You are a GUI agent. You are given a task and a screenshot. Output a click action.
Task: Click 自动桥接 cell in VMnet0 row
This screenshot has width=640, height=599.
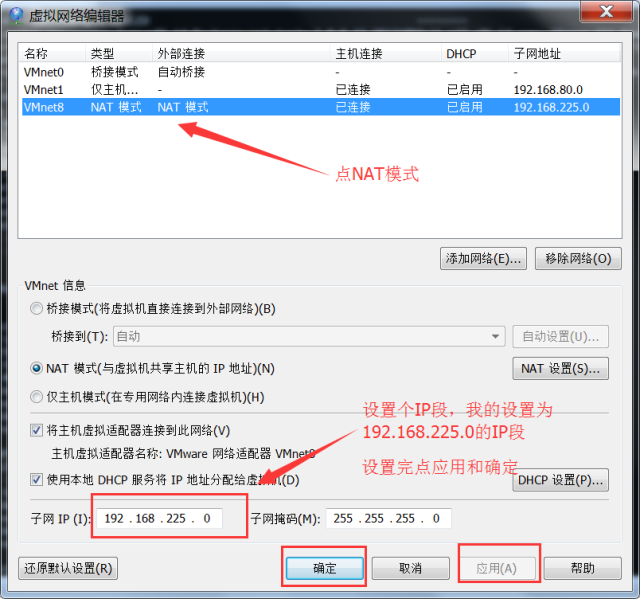181,72
